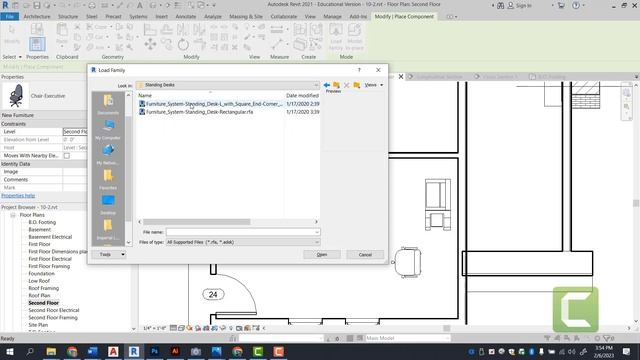Open the Annotate ribbon tab
Viewport: 640px width, 360px height.
[x=186, y=16]
